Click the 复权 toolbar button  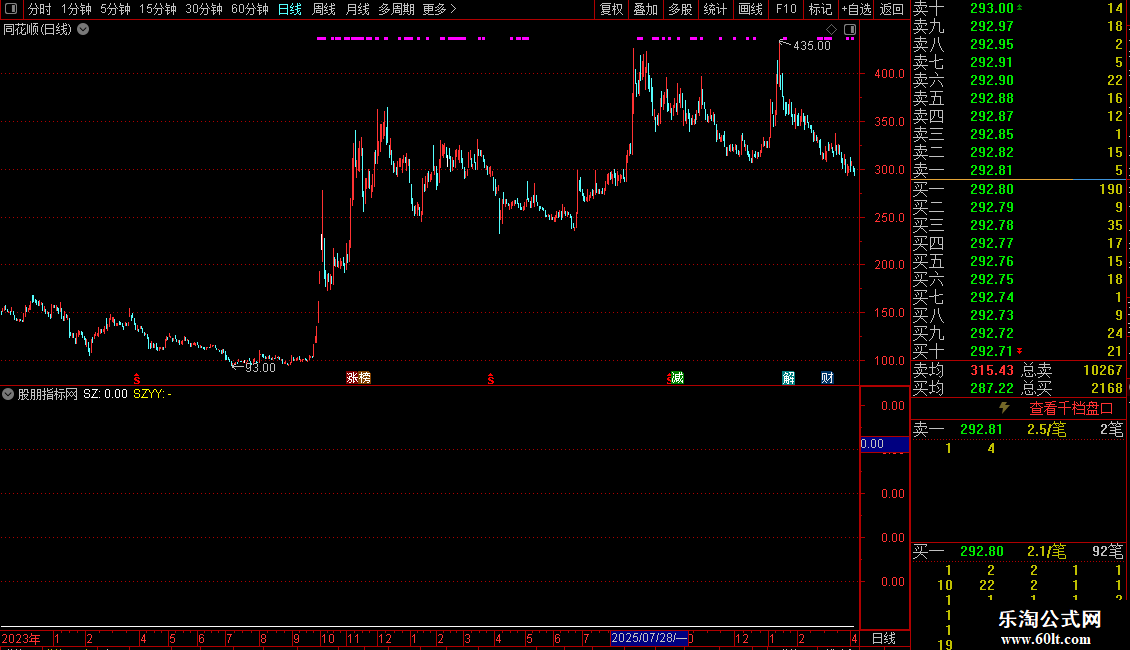[x=611, y=9]
